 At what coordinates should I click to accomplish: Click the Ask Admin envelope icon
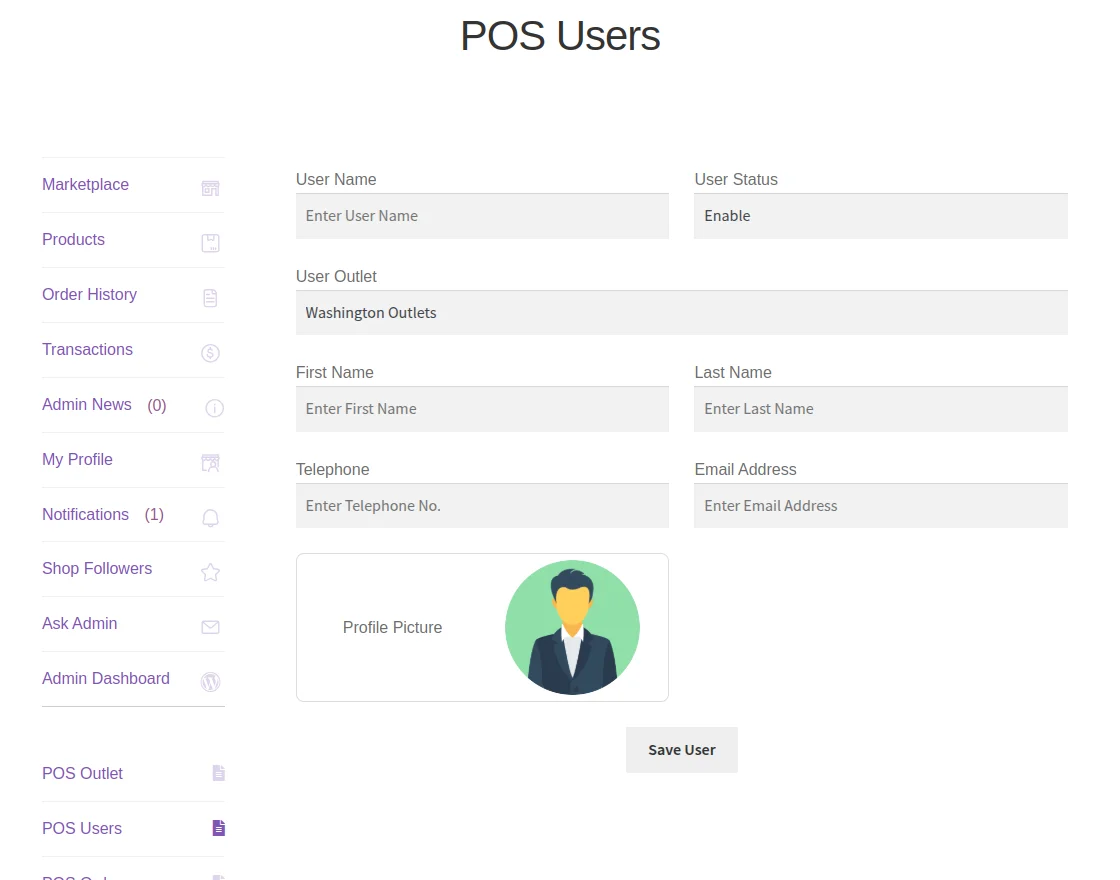coord(210,627)
